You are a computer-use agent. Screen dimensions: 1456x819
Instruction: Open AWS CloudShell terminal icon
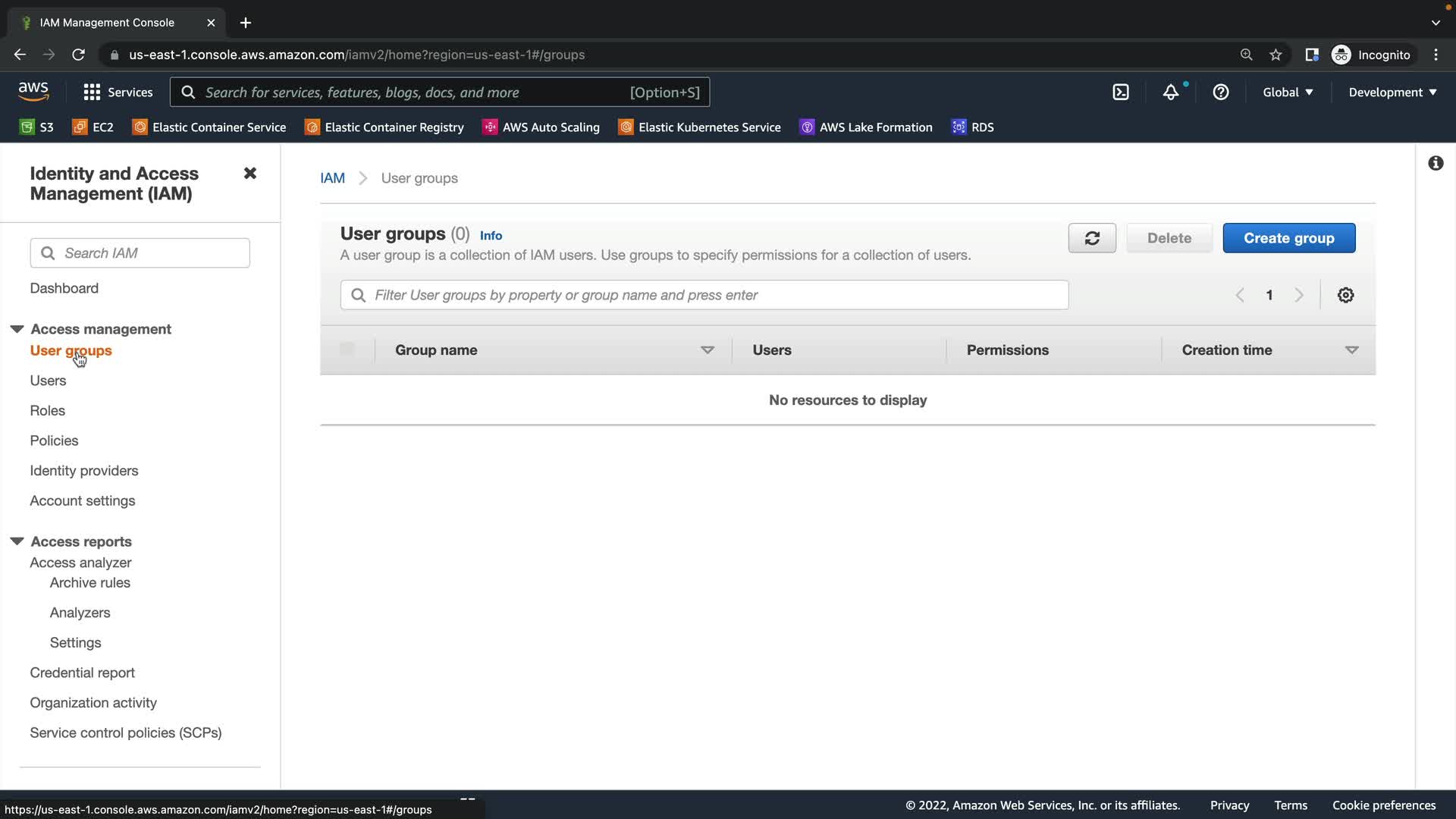point(1121,93)
